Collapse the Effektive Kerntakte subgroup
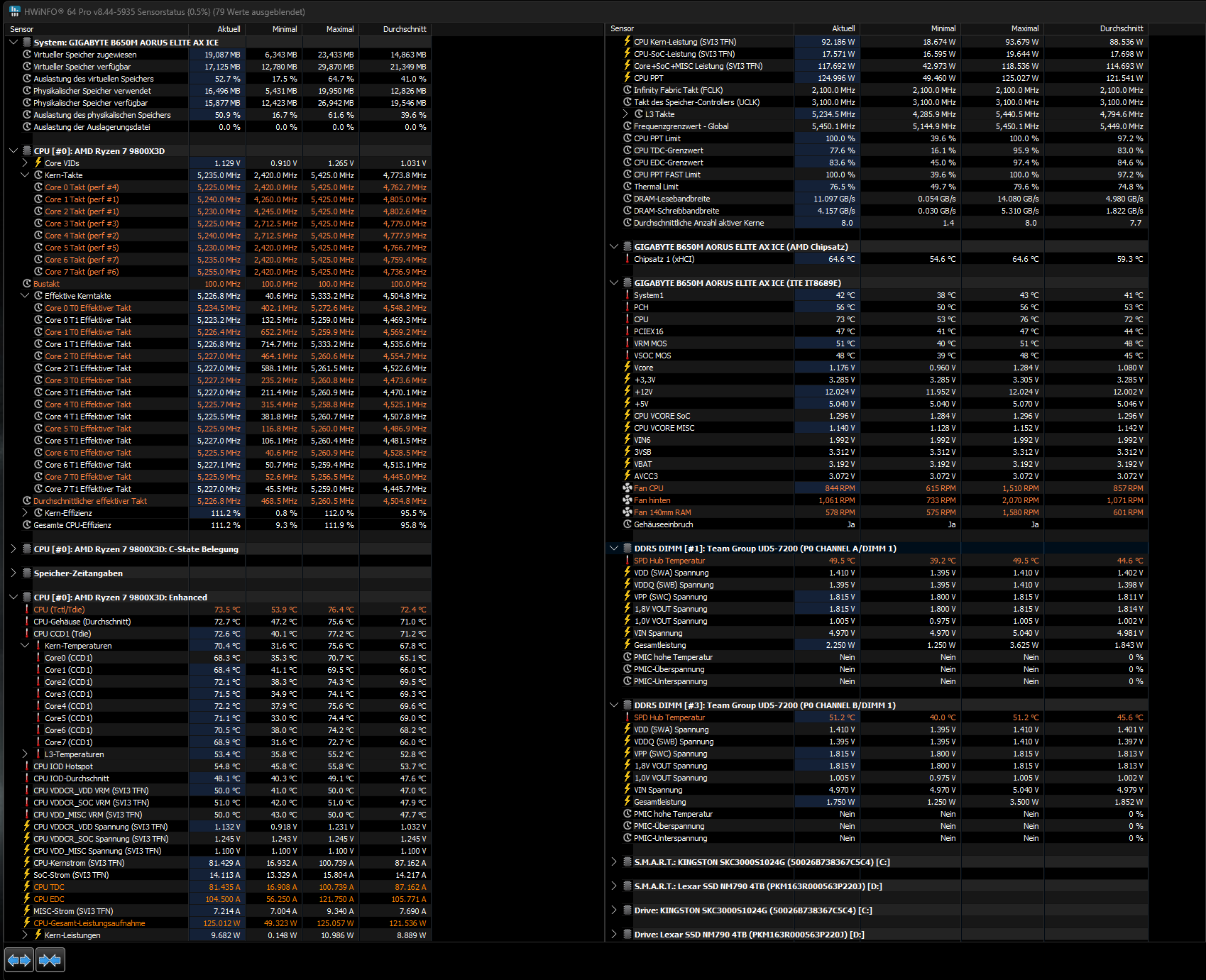The width and height of the screenshot is (1206, 980). 25,296
